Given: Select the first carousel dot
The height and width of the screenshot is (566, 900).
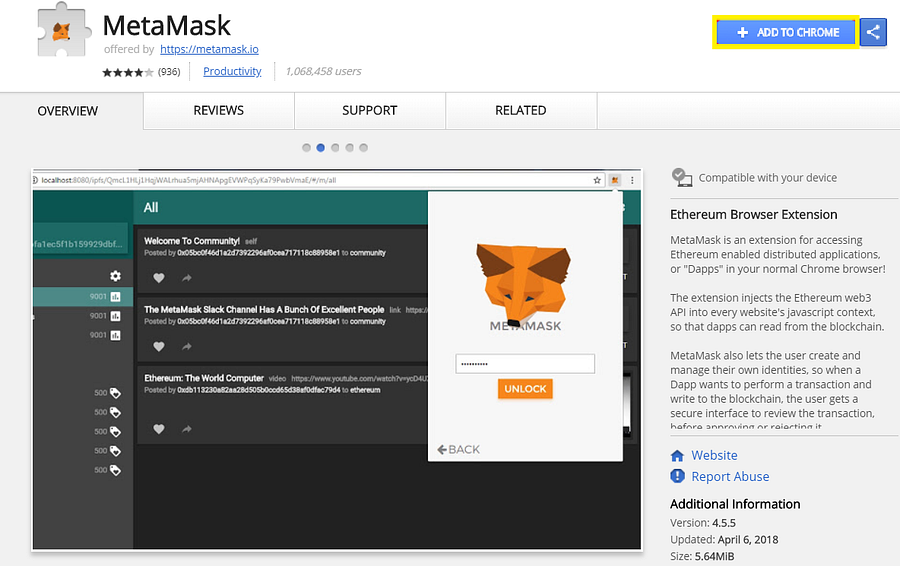Looking at the screenshot, I should (x=307, y=148).
